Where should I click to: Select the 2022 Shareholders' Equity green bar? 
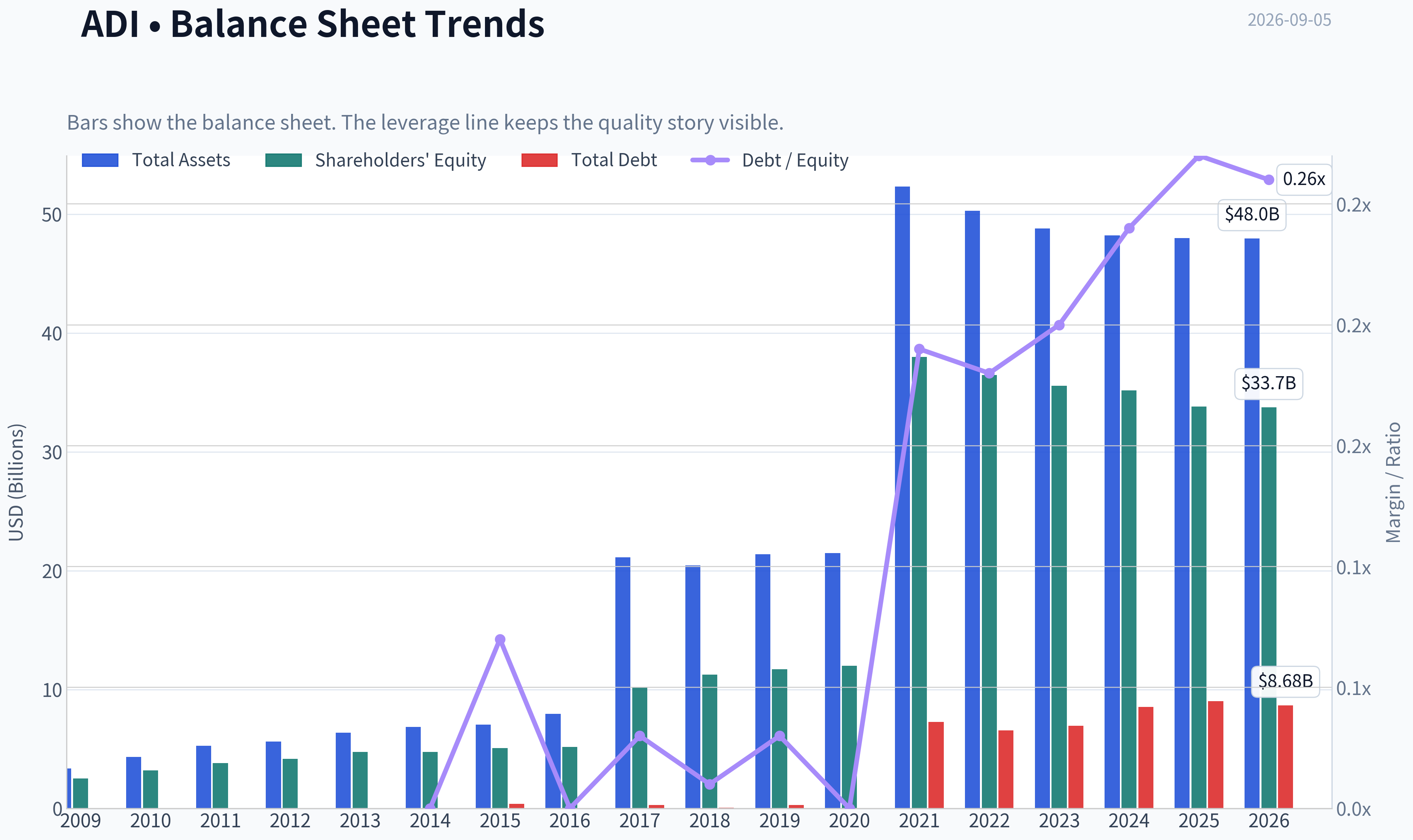(989, 592)
